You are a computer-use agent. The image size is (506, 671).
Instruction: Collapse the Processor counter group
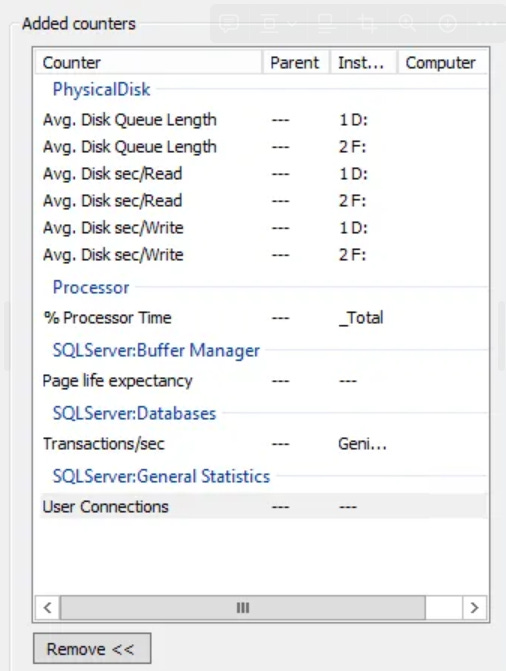tap(91, 287)
